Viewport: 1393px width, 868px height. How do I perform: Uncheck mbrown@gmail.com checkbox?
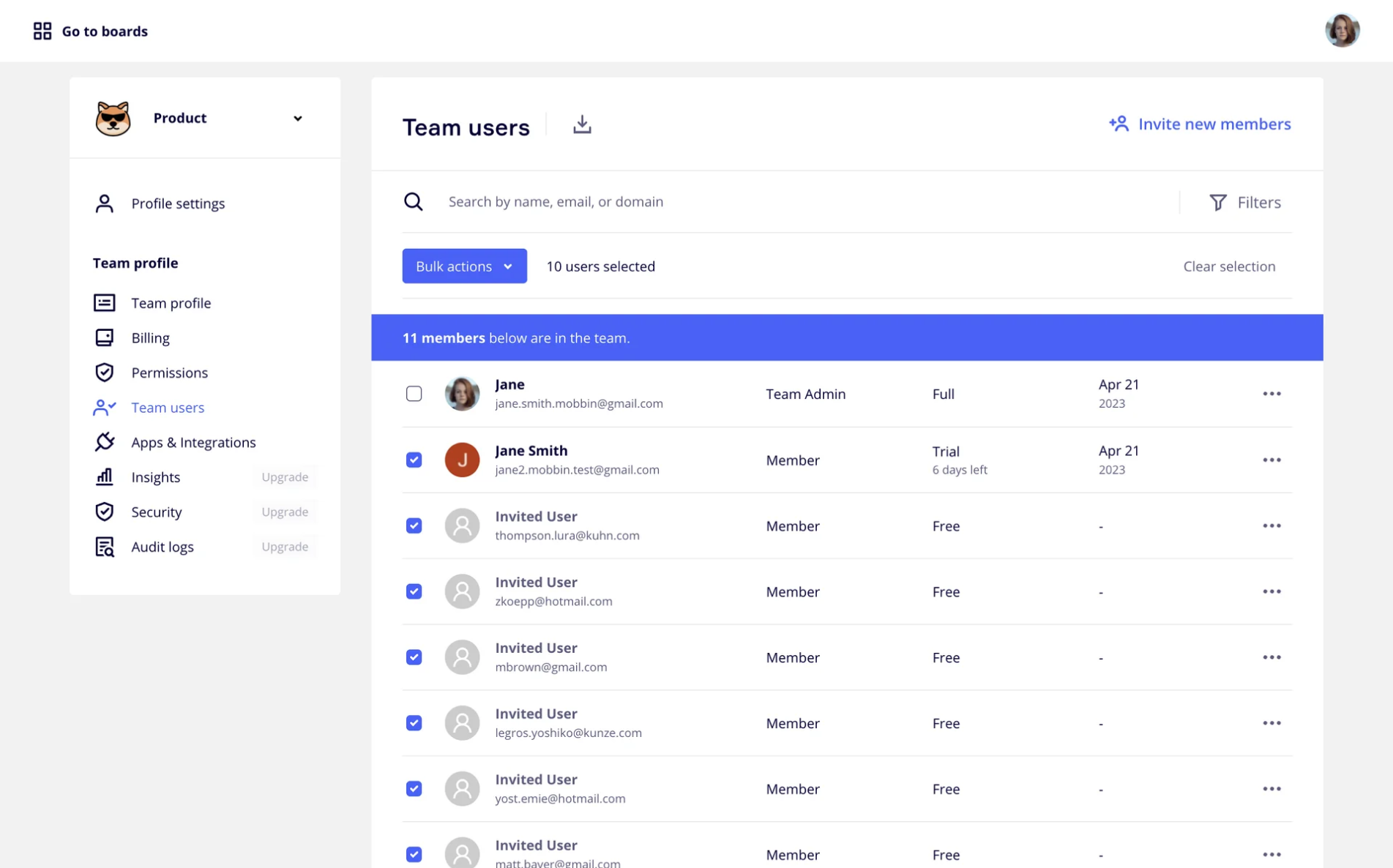[x=414, y=657]
